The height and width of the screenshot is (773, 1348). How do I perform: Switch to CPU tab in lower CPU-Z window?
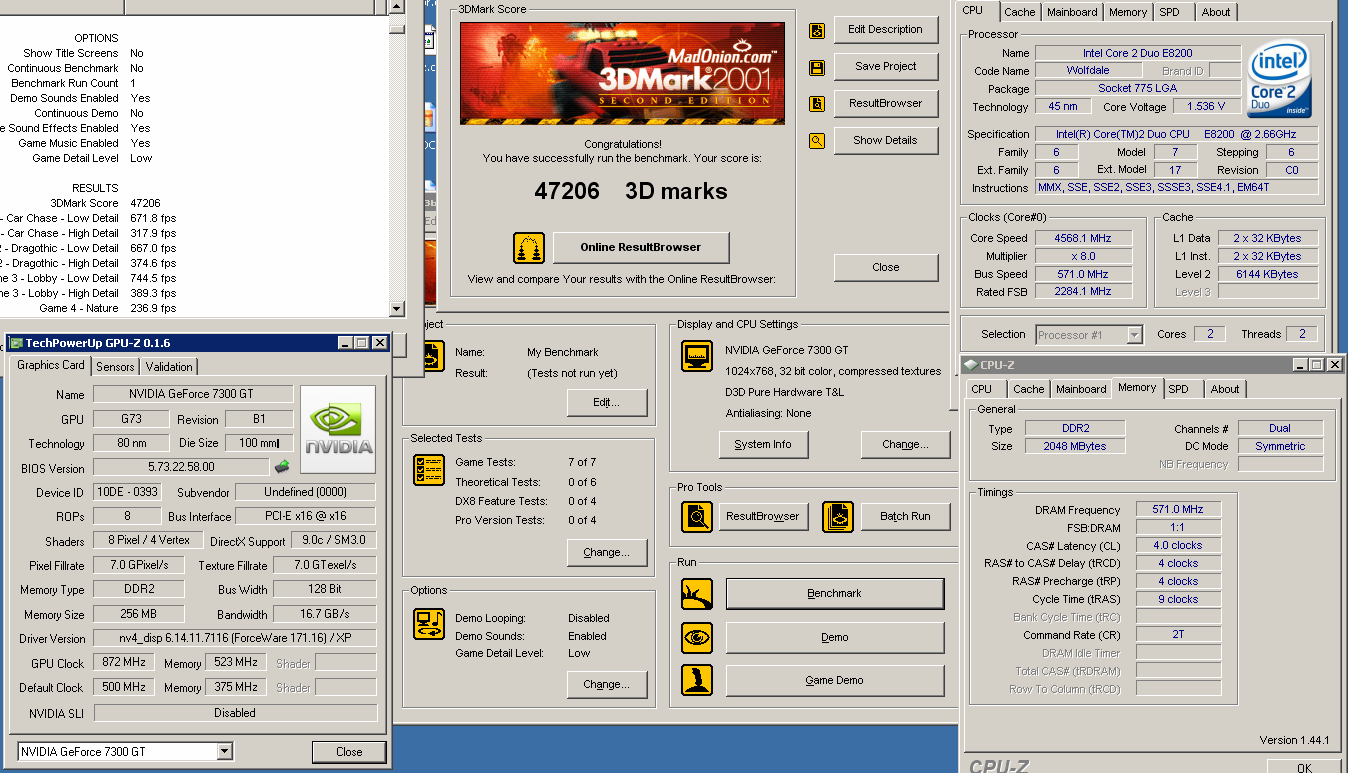point(982,389)
